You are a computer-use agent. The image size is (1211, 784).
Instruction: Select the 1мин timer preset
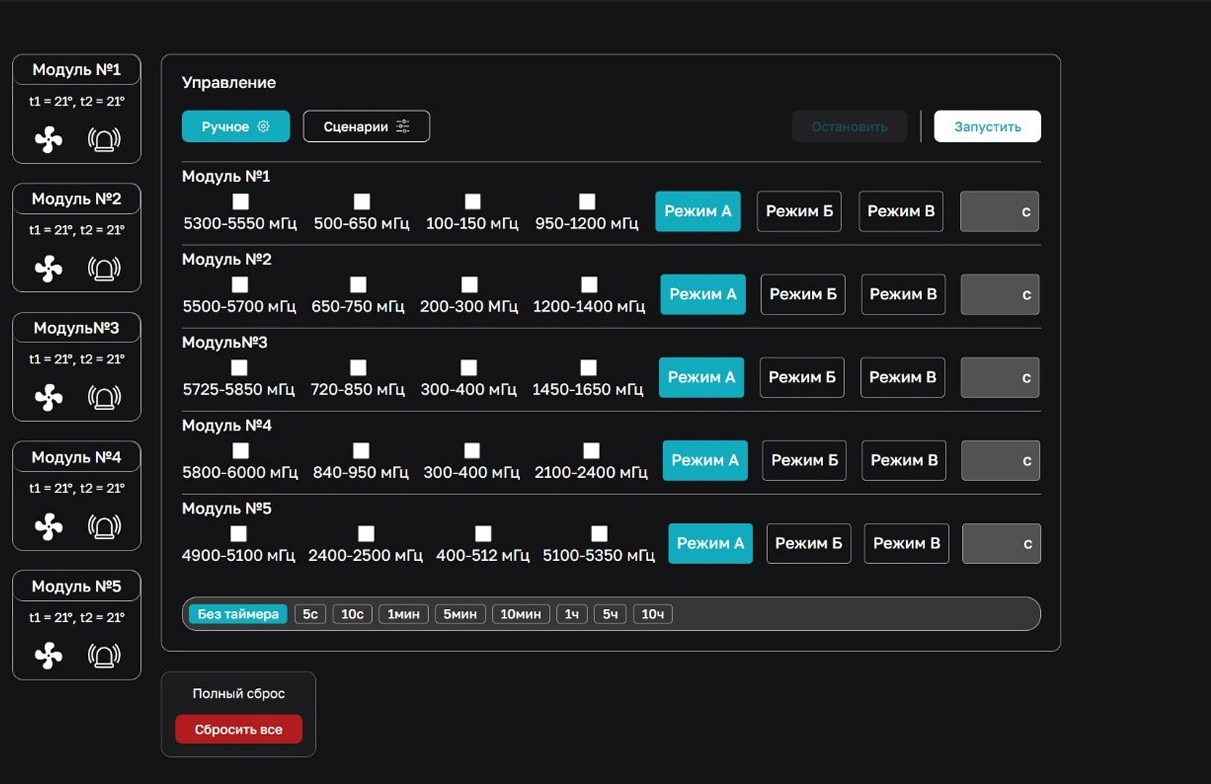point(403,614)
